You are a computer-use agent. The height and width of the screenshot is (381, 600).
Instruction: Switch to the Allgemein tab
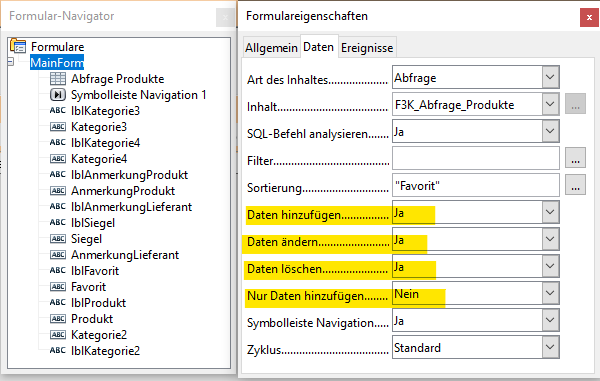(x=271, y=48)
